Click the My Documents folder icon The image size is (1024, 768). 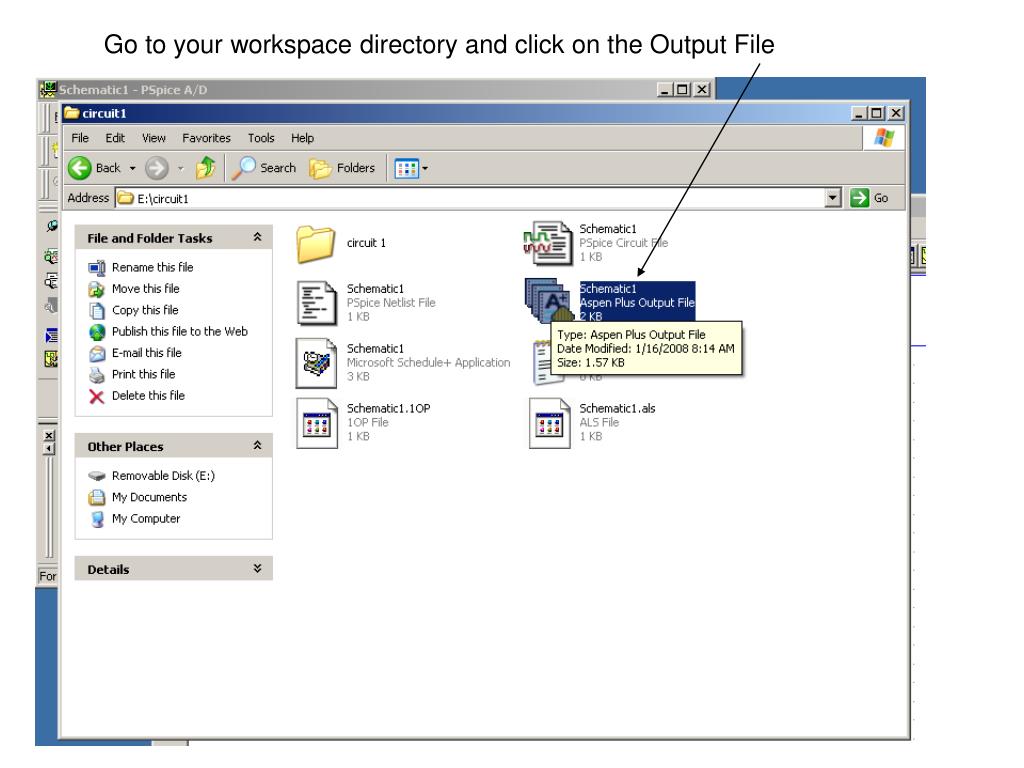(x=97, y=498)
